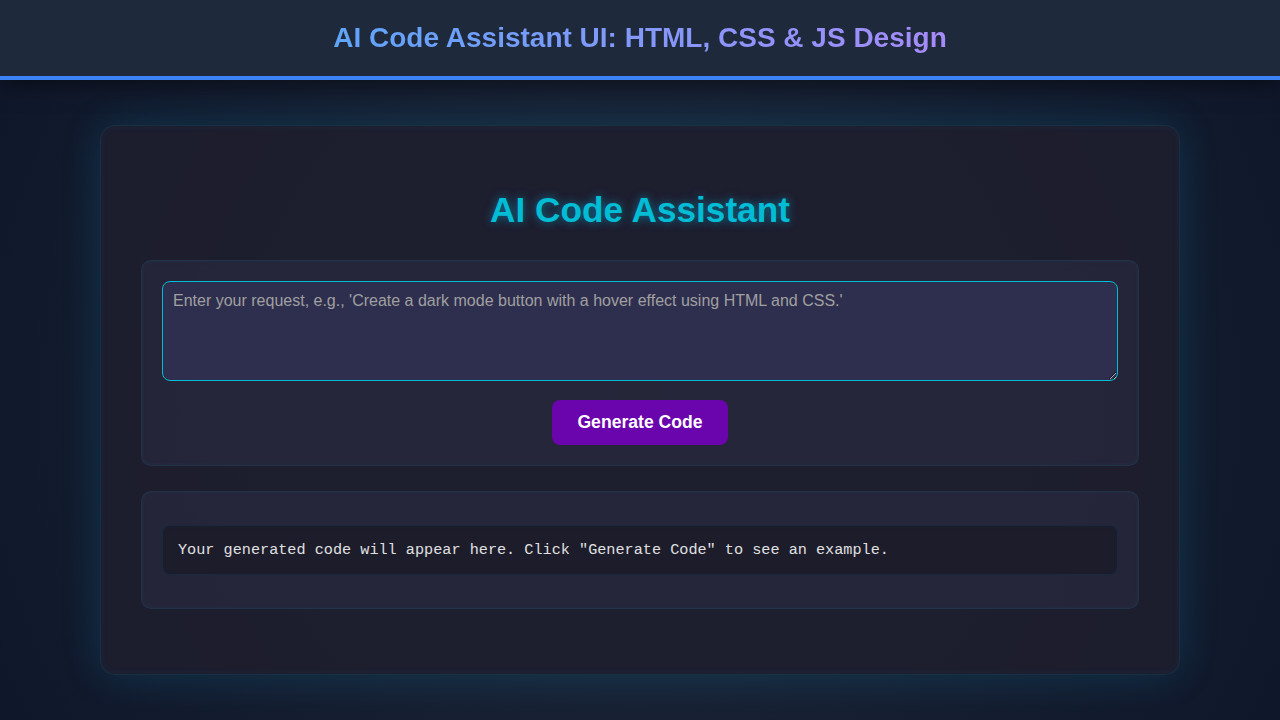Click the gradient title 'AI Code Assistant UI'

click(x=639, y=37)
